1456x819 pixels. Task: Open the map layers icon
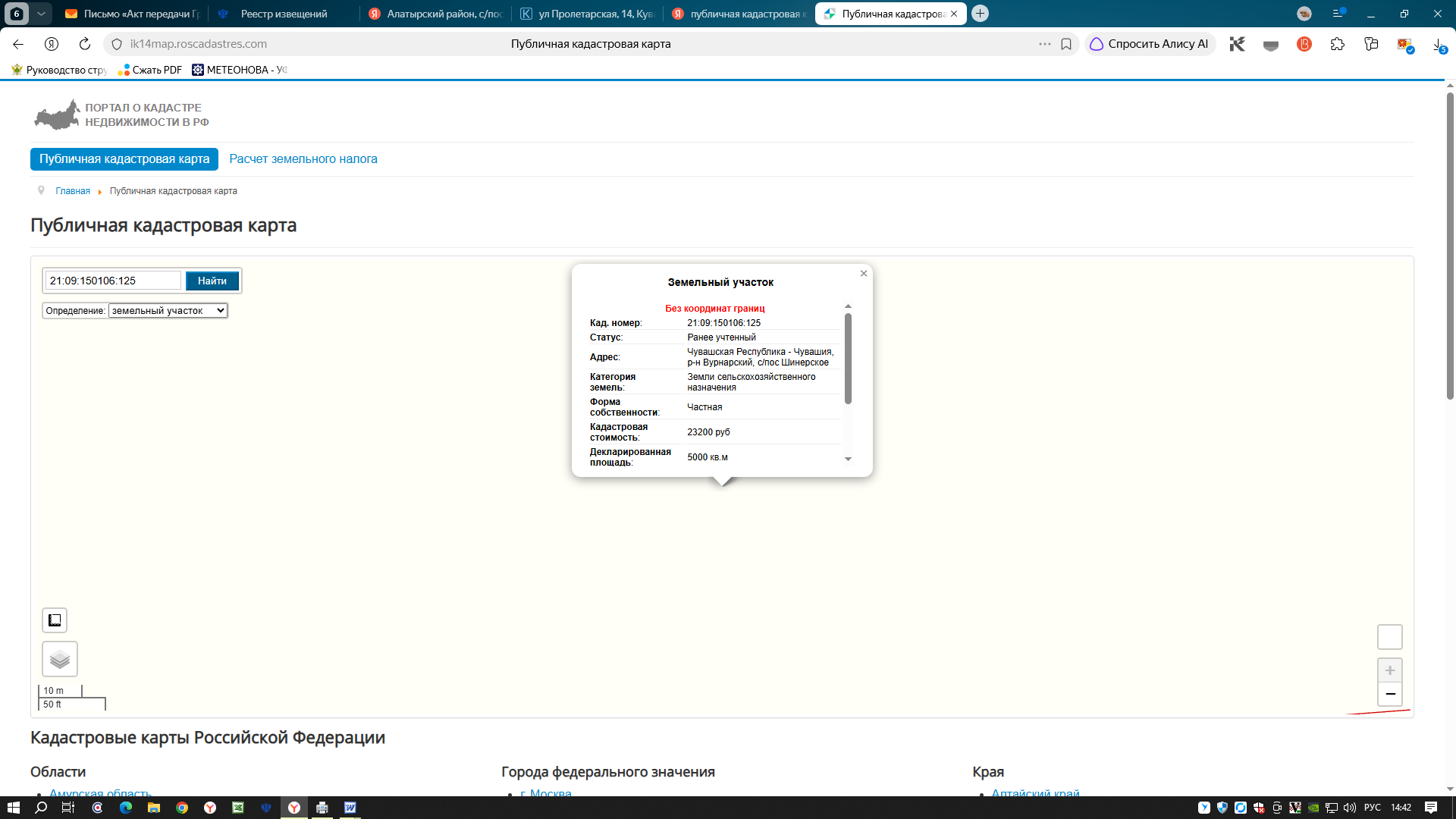[x=60, y=659]
